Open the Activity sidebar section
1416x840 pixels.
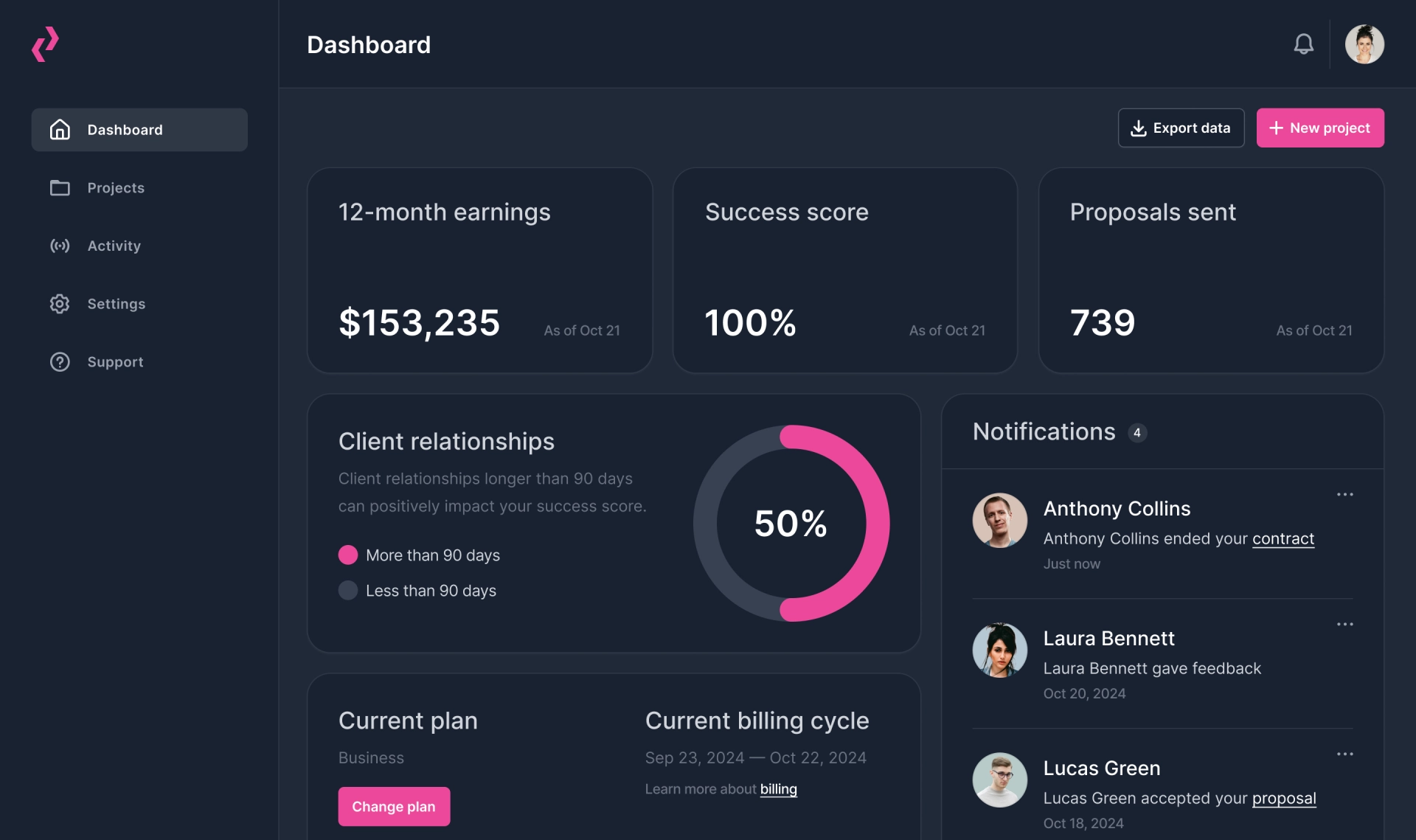tap(114, 246)
